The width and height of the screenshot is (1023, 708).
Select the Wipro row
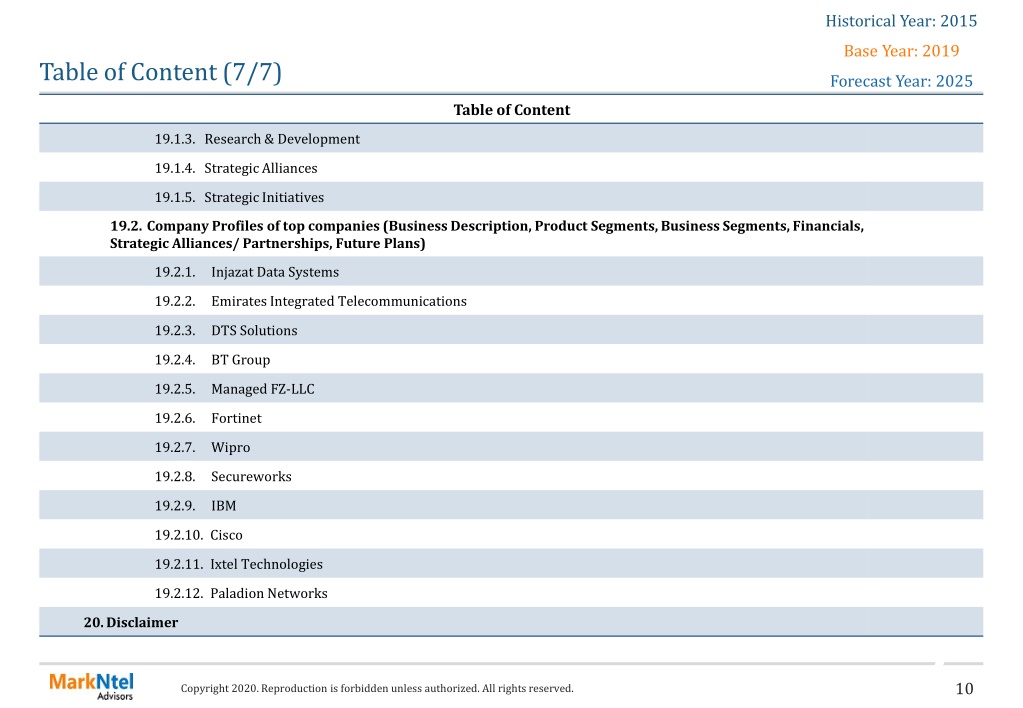[x=511, y=447]
